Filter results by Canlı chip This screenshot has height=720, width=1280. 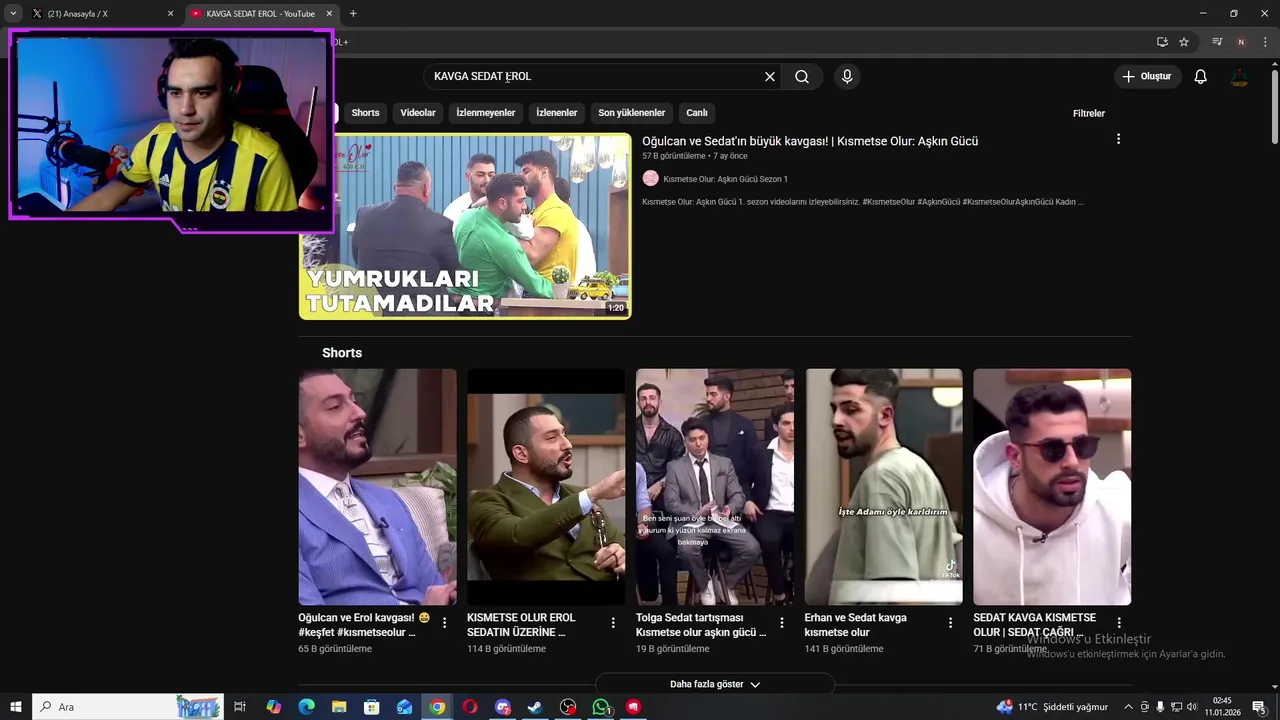[x=697, y=113]
